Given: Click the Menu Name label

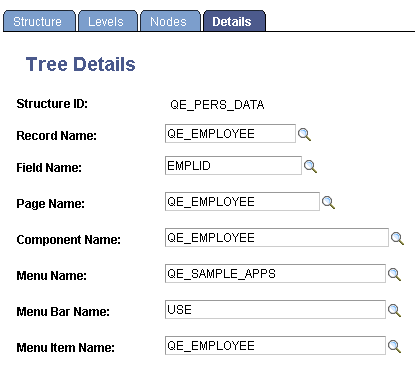Looking at the screenshot, I should (51, 276).
